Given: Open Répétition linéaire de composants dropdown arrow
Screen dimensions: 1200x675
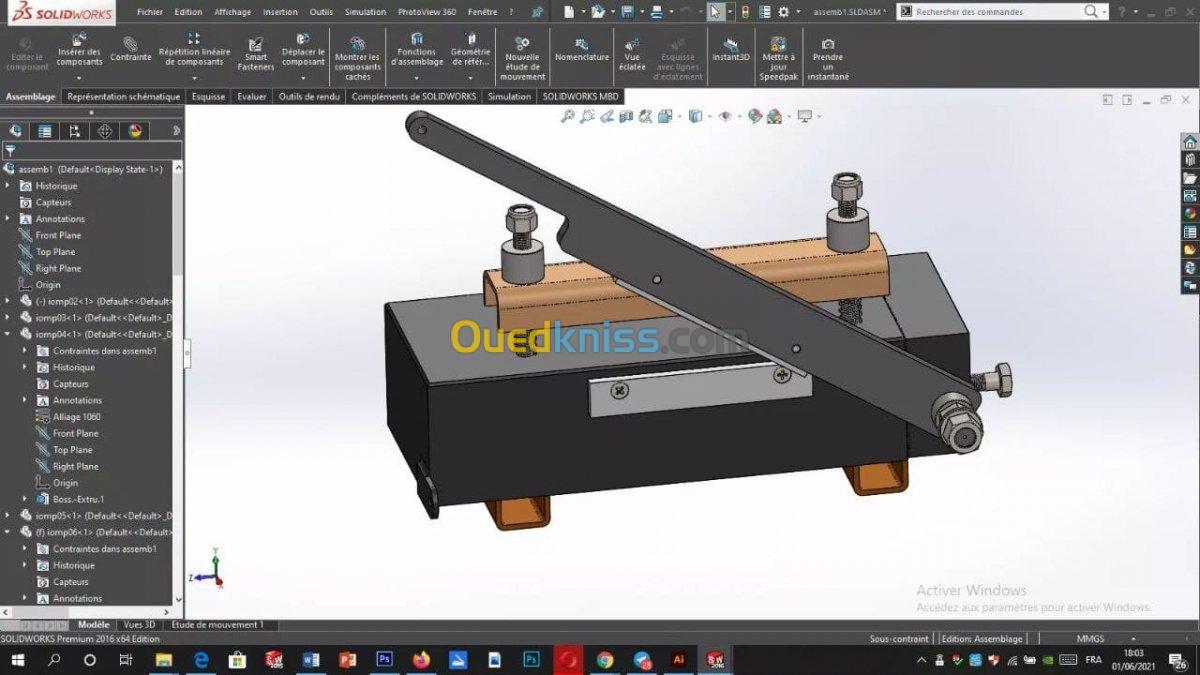Looking at the screenshot, I should tap(194, 77).
